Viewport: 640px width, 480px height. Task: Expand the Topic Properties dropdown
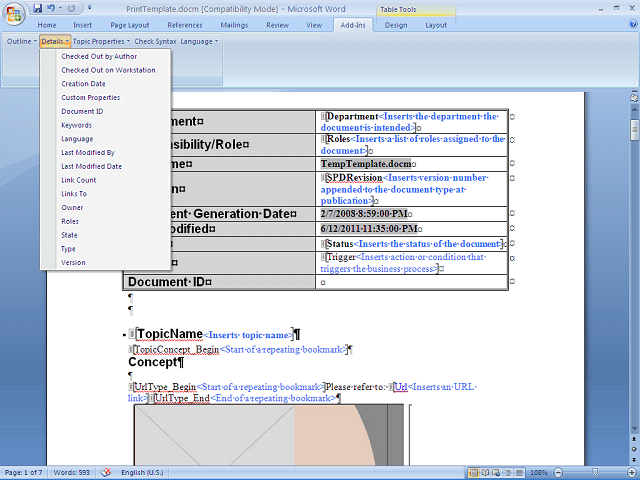coord(102,41)
